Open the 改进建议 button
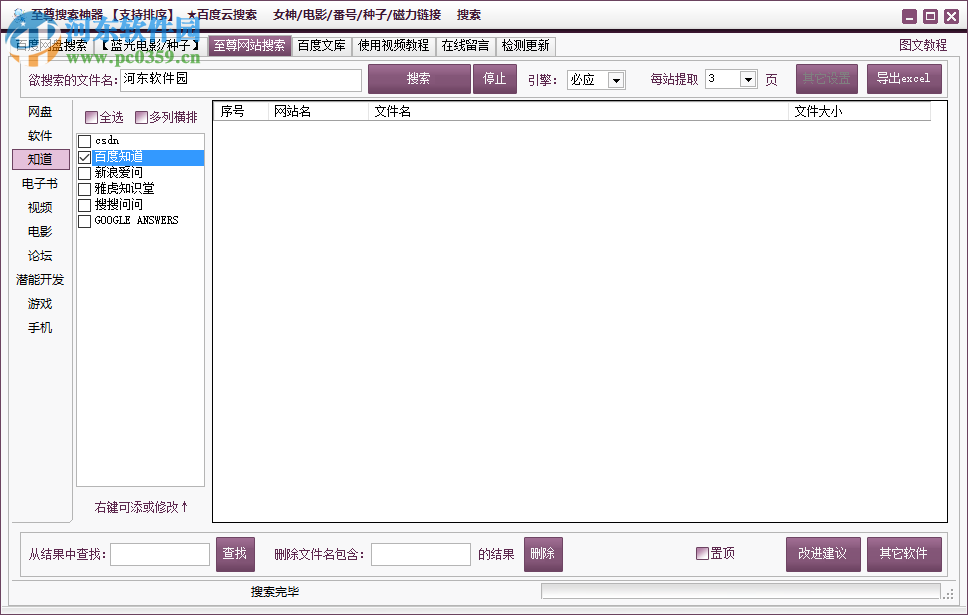968x615 pixels. [x=823, y=554]
